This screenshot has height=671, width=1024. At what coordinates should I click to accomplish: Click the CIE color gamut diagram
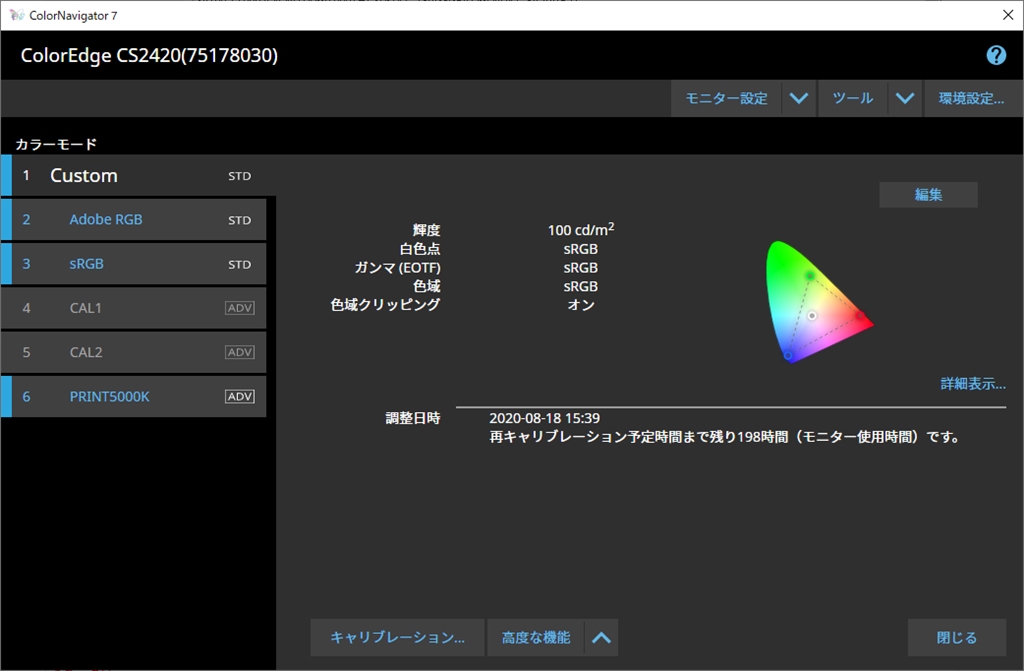pos(819,302)
